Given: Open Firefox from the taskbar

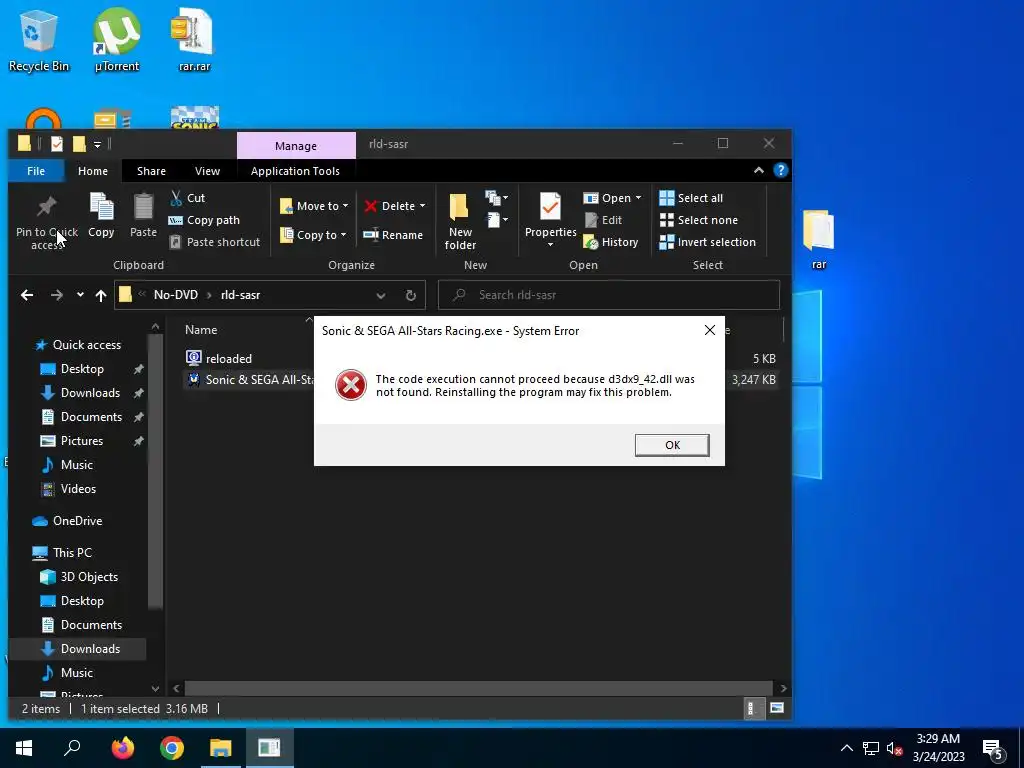Looking at the screenshot, I should click(x=123, y=748).
